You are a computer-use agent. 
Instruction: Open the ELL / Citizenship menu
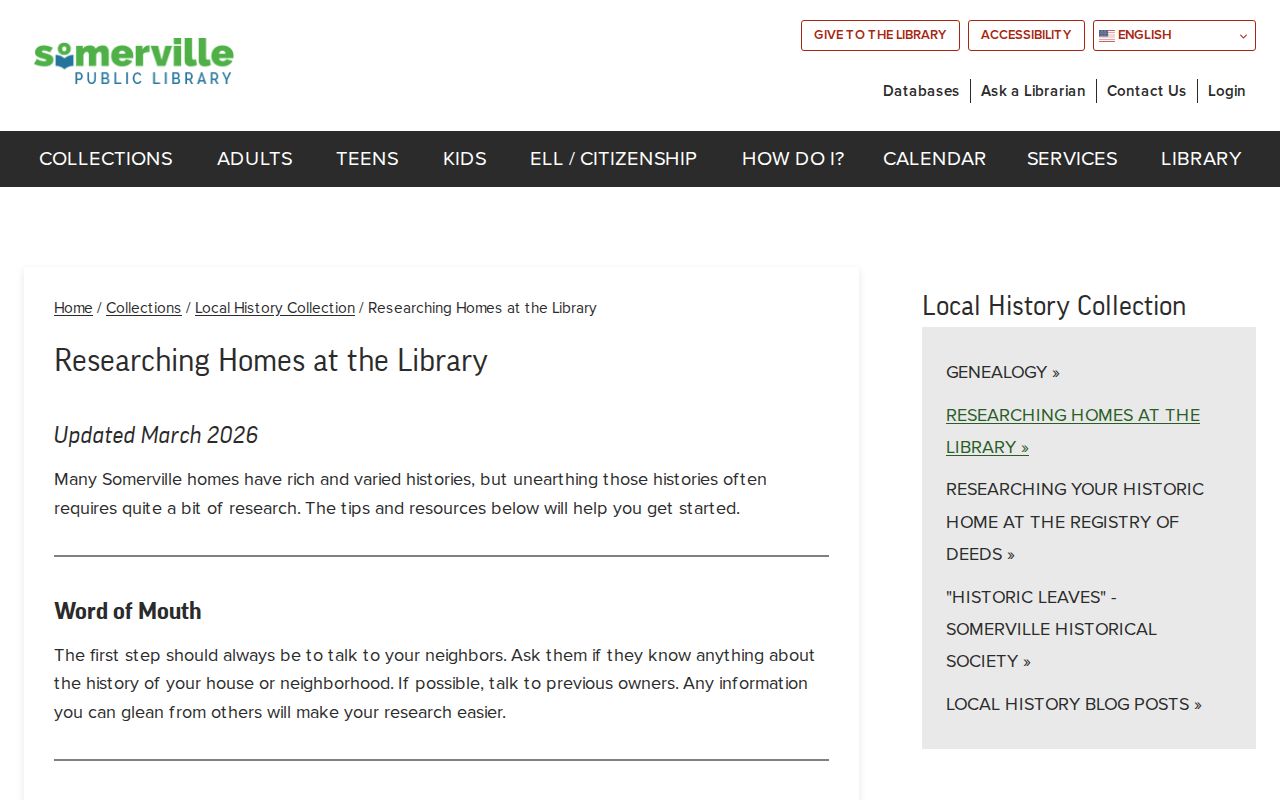pos(613,159)
